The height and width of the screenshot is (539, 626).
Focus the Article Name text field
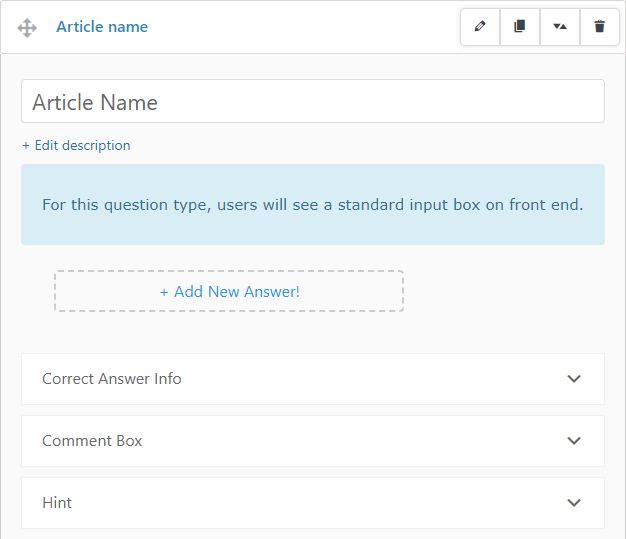pos(312,102)
